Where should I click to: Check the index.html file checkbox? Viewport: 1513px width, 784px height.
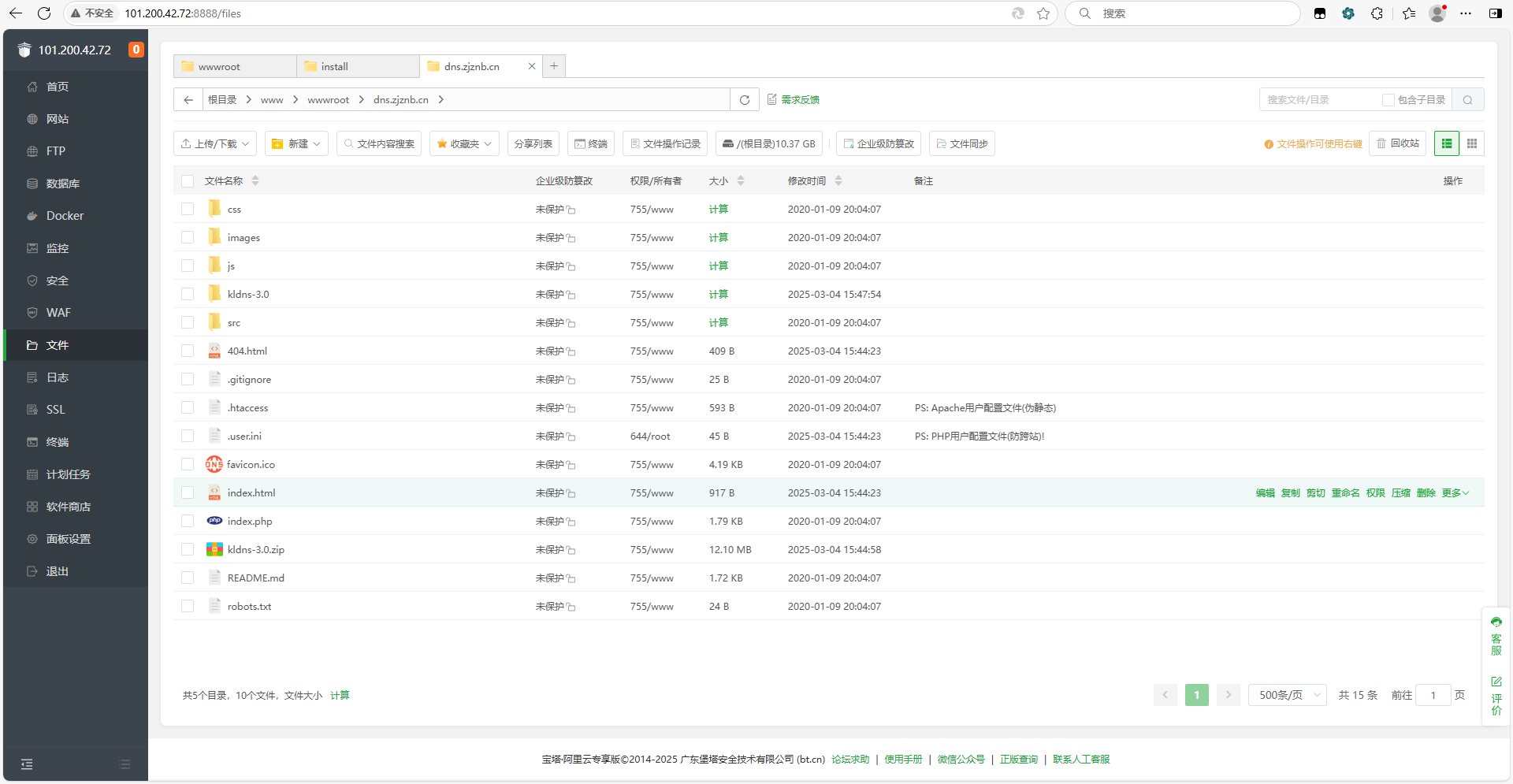click(188, 492)
